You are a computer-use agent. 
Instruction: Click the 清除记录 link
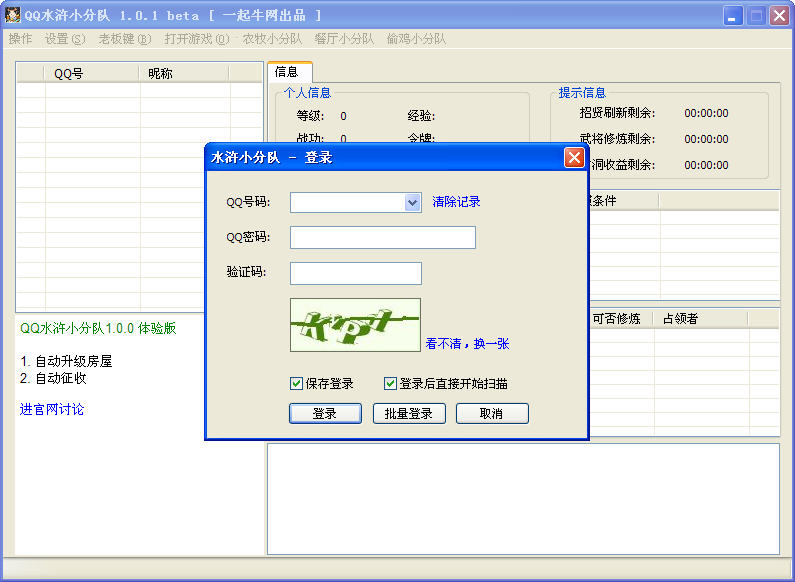click(x=456, y=202)
